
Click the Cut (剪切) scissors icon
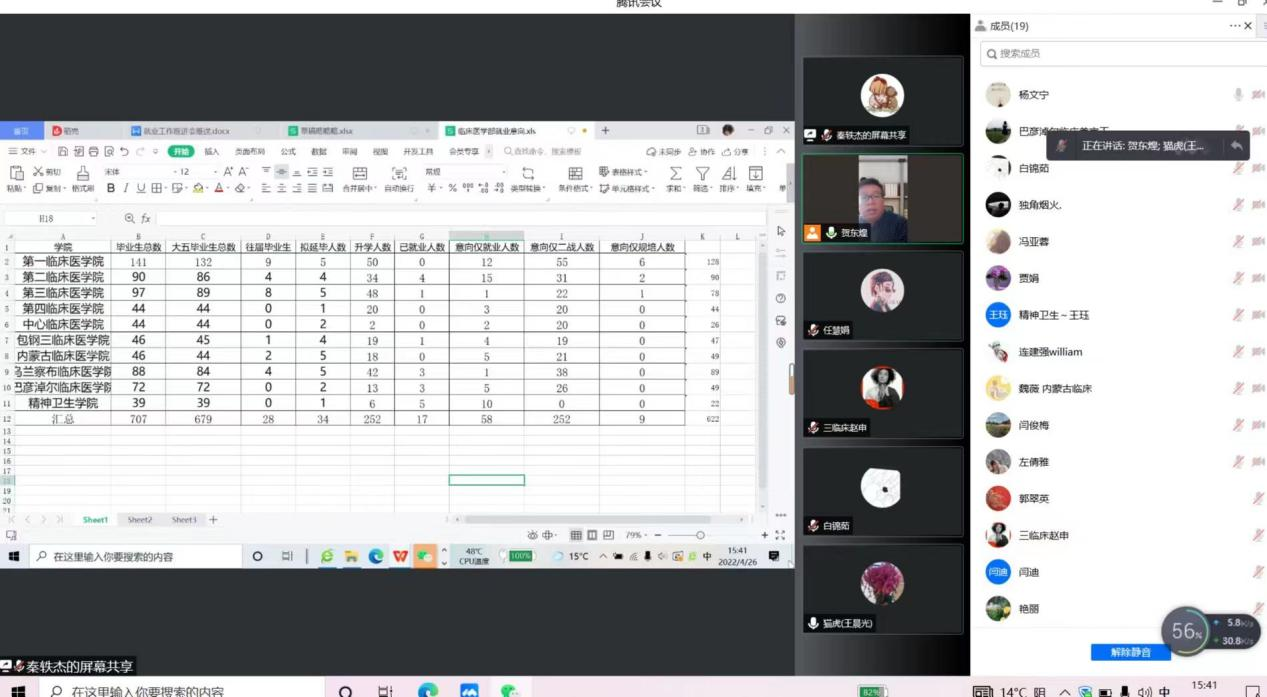pos(39,172)
